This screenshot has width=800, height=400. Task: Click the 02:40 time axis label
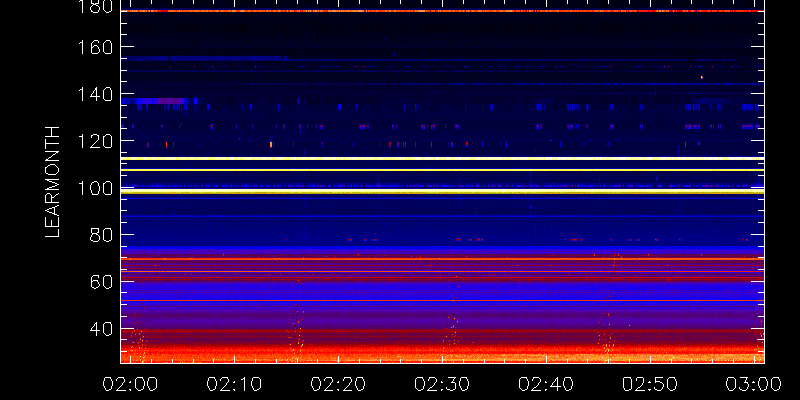pos(546,384)
